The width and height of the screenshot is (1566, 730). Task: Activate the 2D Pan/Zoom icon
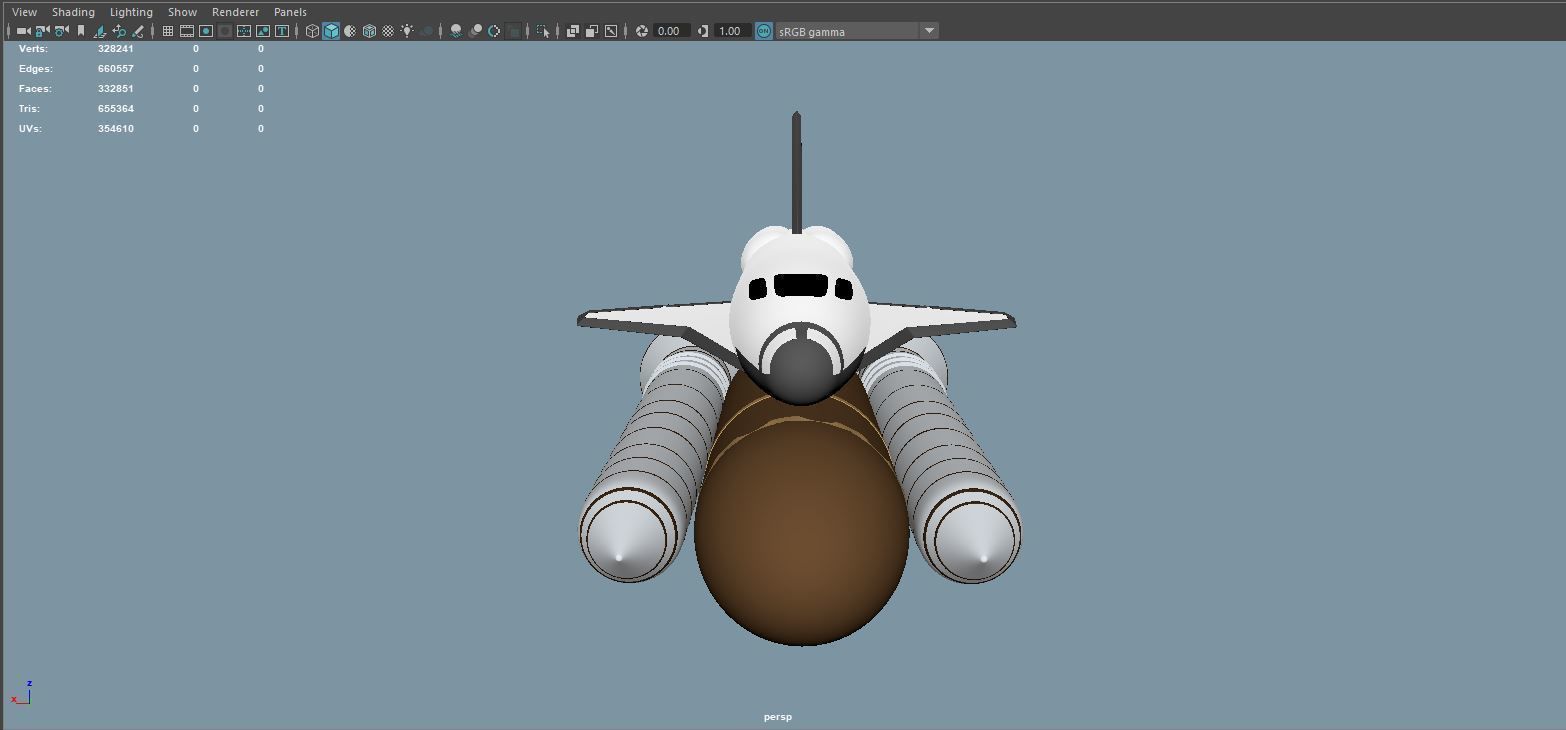coord(119,31)
